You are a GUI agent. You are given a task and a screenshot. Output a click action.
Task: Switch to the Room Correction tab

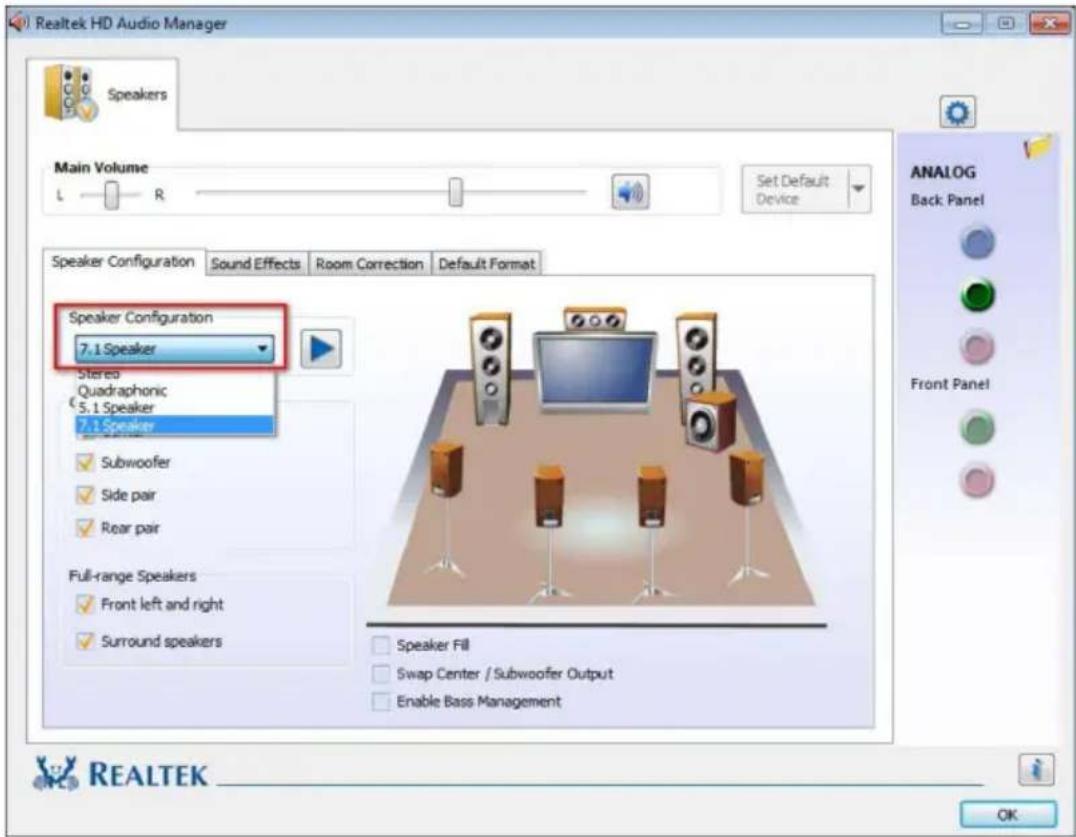click(369, 263)
